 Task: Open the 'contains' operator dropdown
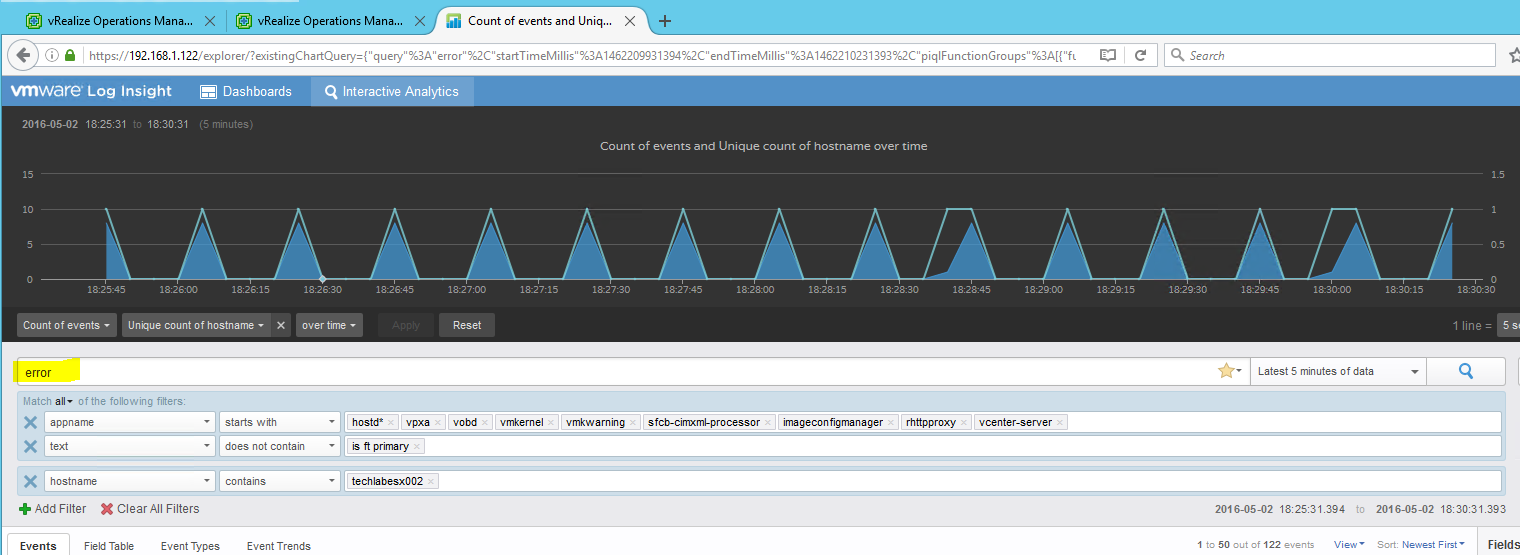pos(280,481)
